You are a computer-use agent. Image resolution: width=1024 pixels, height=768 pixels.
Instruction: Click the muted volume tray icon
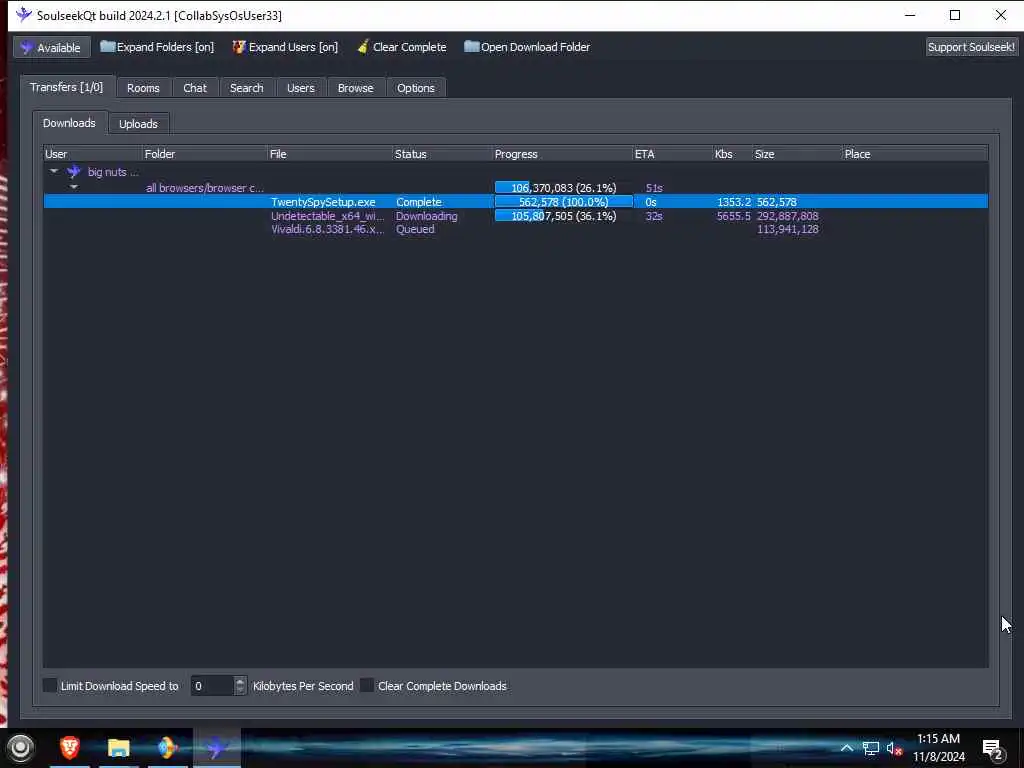coord(894,748)
